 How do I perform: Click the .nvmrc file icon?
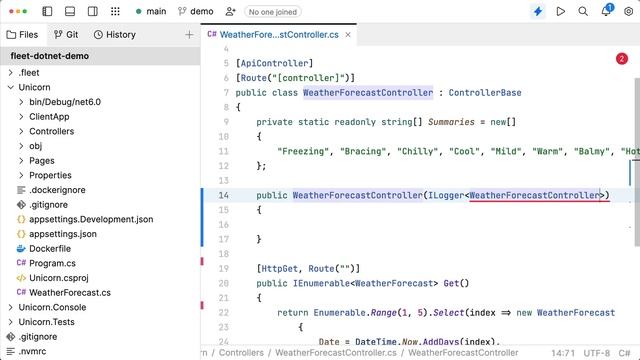[x=11, y=351]
